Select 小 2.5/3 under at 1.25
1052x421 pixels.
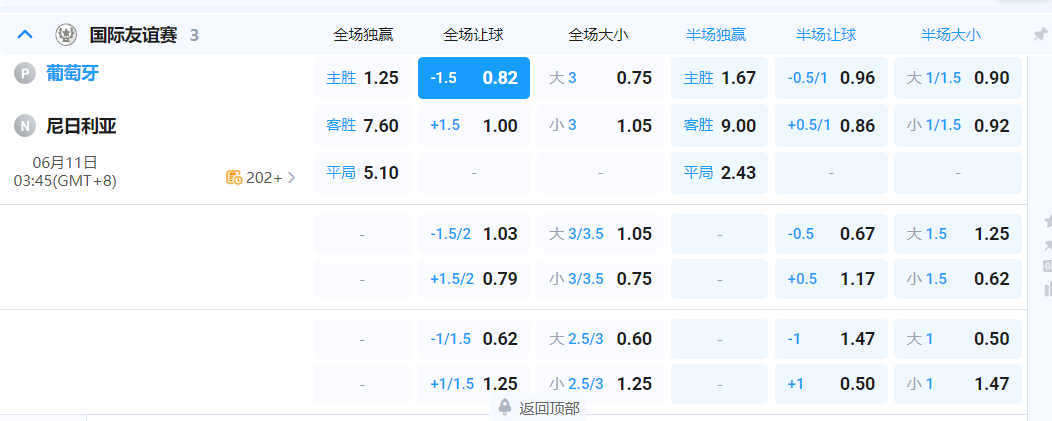click(x=600, y=384)
